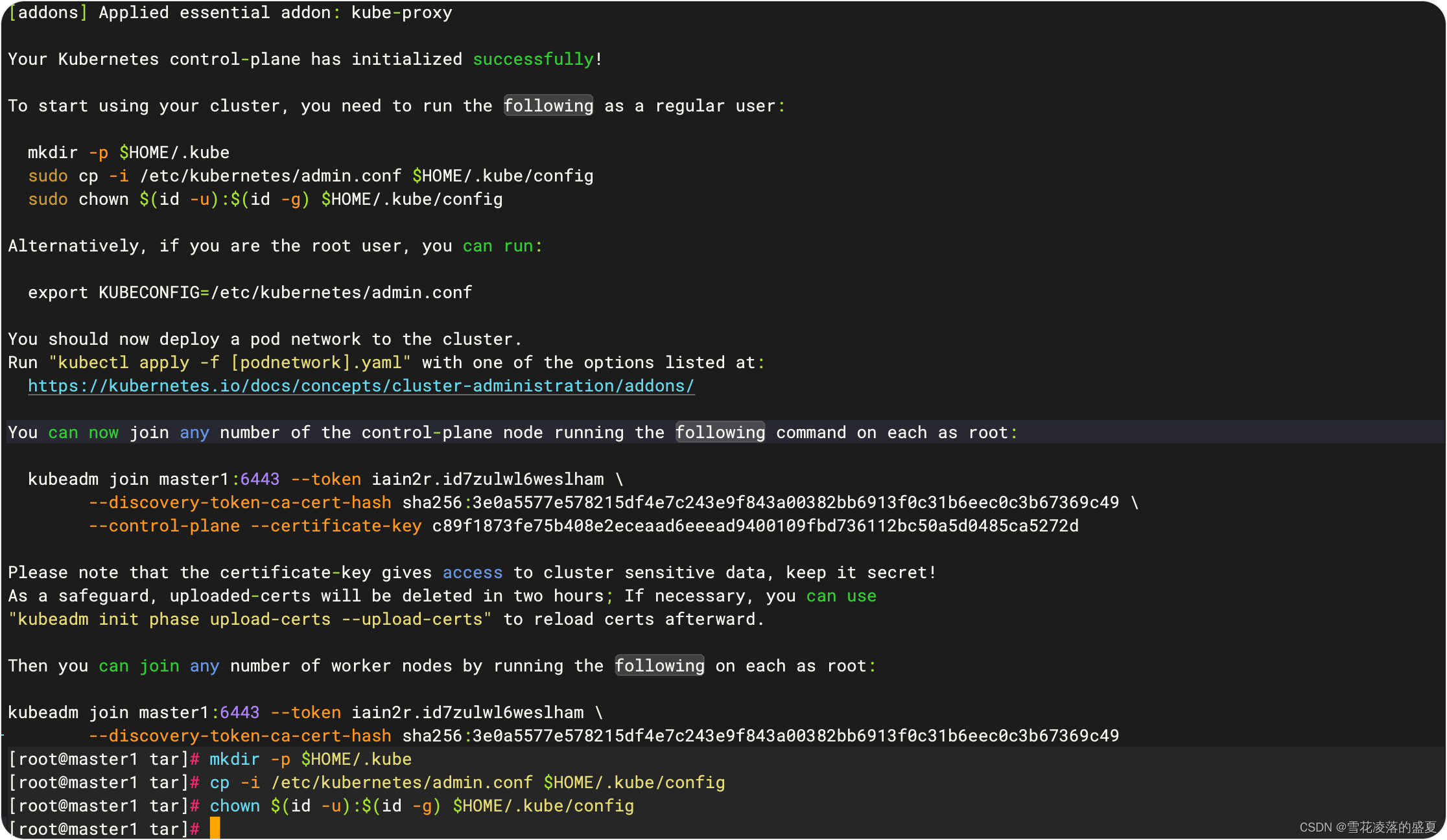Click the 'mkdir -p $HOME/.kube' prompt command
Viewport: 1447px width, 840px height.
tap(310, 760)
